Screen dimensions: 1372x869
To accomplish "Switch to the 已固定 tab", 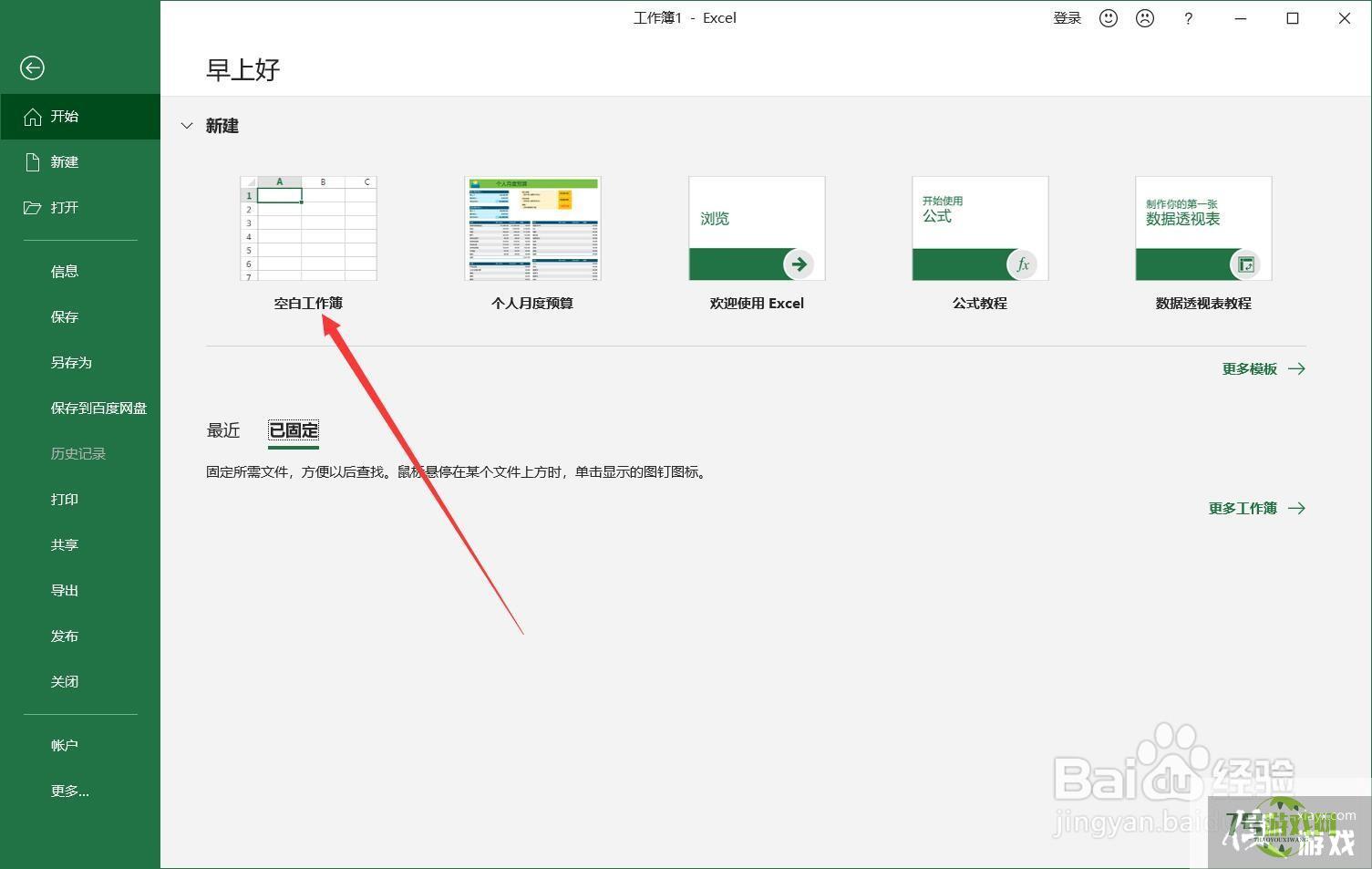I will pos(294,430).
